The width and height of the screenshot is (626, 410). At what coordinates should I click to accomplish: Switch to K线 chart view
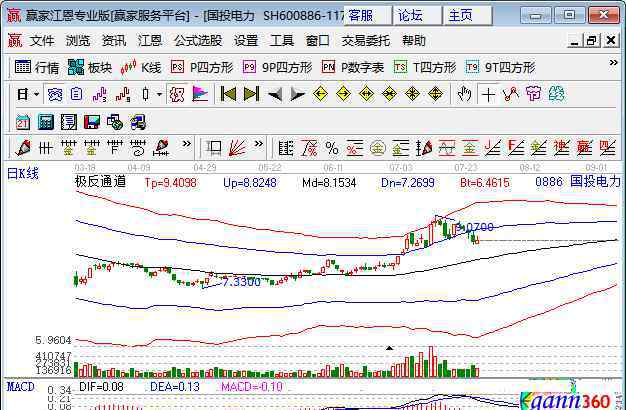tap(141, 67)
